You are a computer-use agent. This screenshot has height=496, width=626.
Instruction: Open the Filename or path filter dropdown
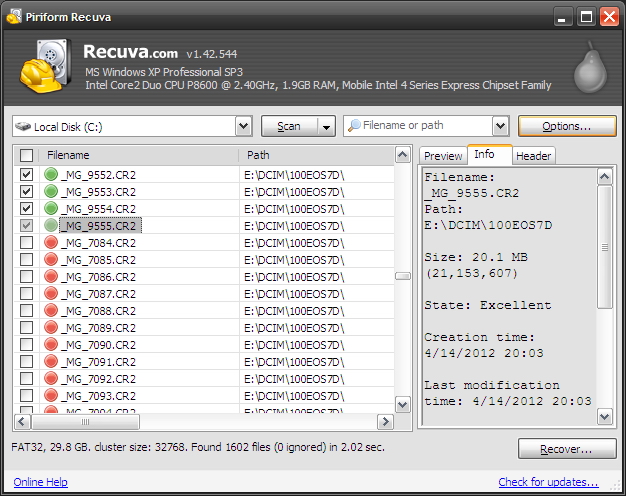click(x=501, y=126)
